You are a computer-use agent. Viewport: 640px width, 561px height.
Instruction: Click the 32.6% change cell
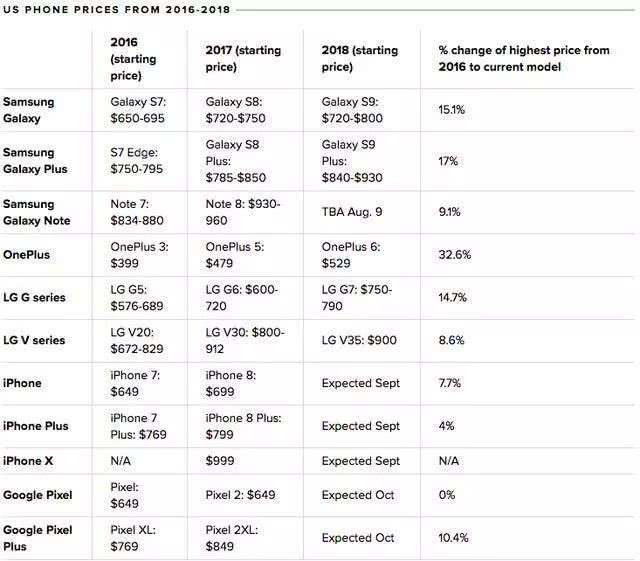point(455,254)
